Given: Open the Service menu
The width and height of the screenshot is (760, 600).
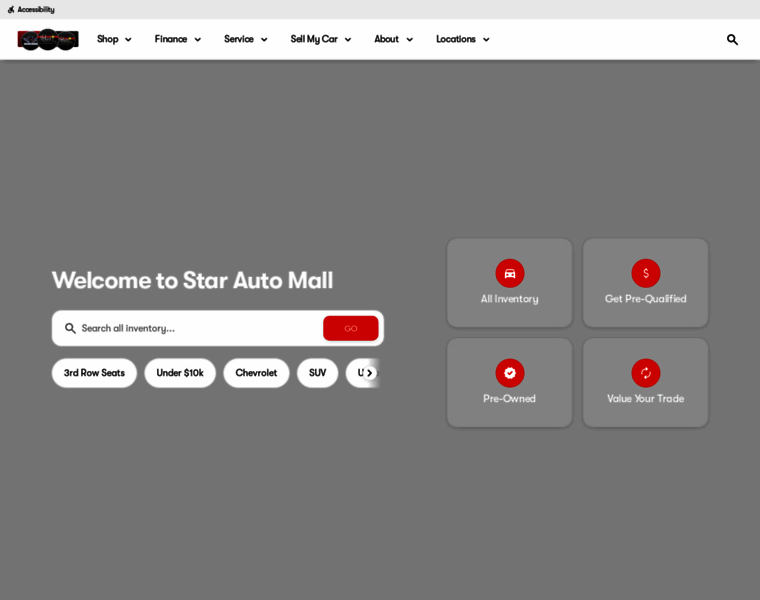Looking at the screenshot, I should (238, 39).
